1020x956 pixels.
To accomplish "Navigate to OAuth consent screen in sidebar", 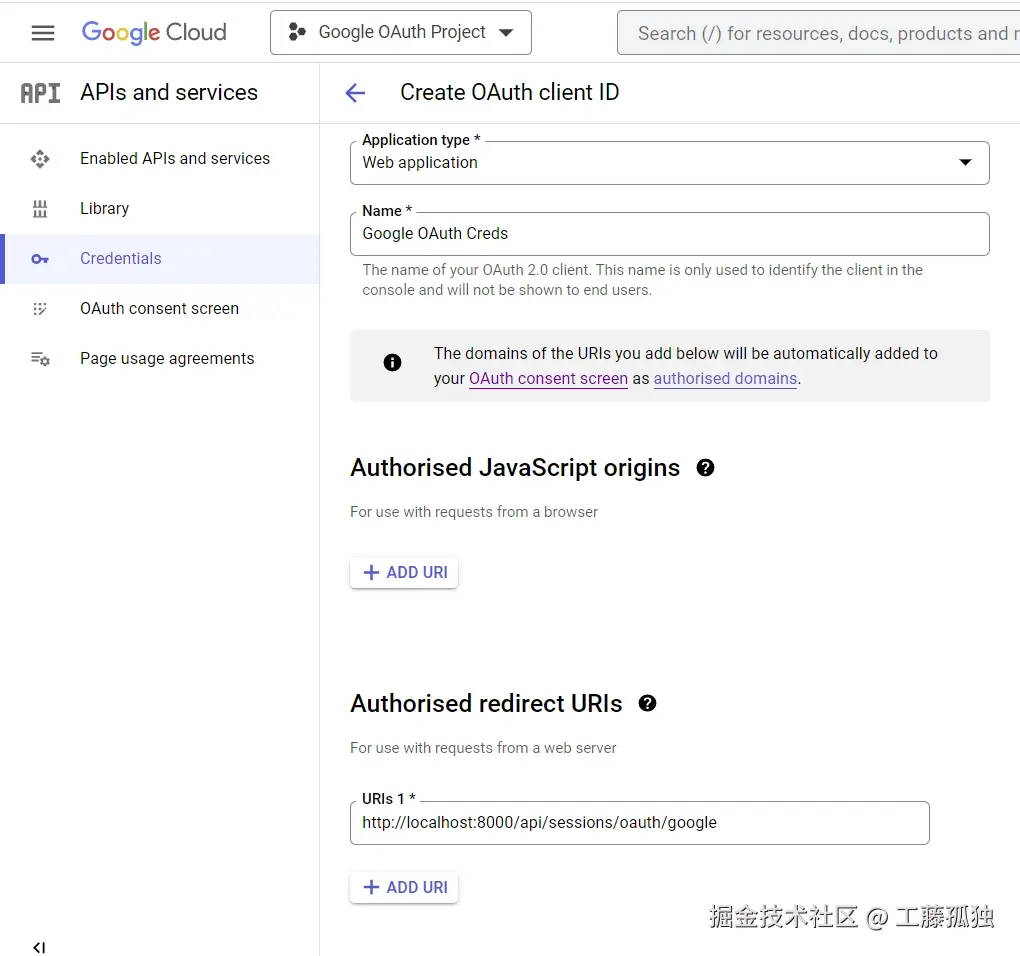I will (x=159, y=309).
